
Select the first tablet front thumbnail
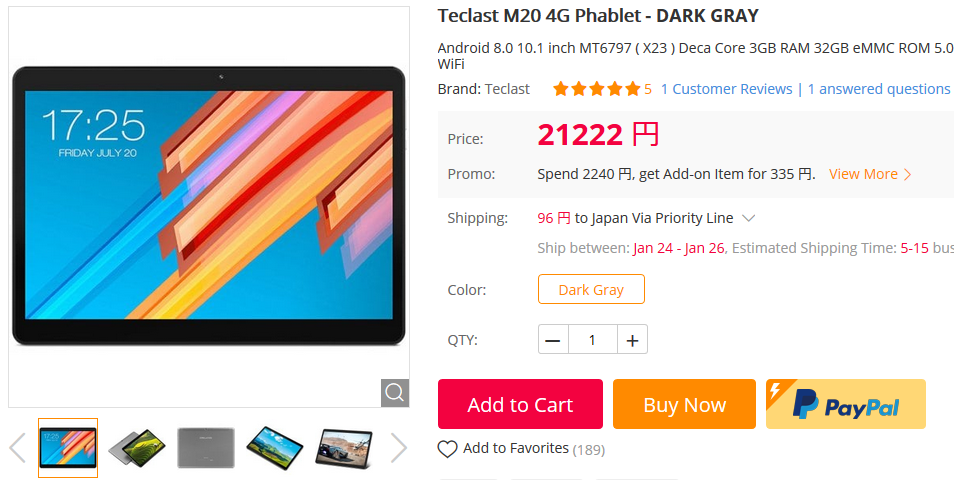(68, 448)
